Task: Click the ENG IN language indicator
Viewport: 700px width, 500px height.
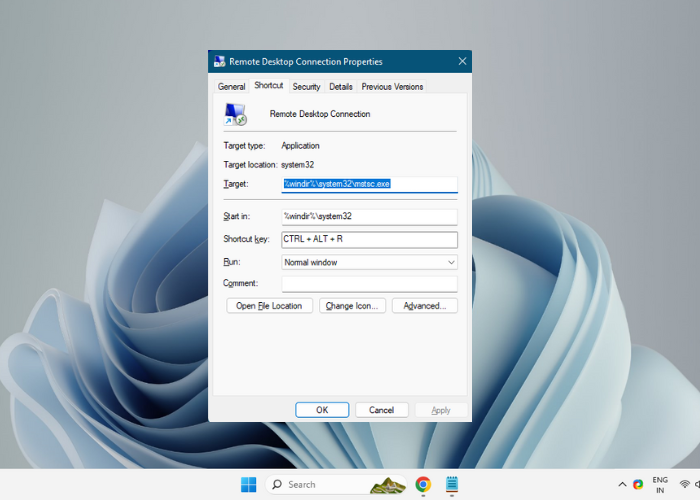Action: (660, 485)
